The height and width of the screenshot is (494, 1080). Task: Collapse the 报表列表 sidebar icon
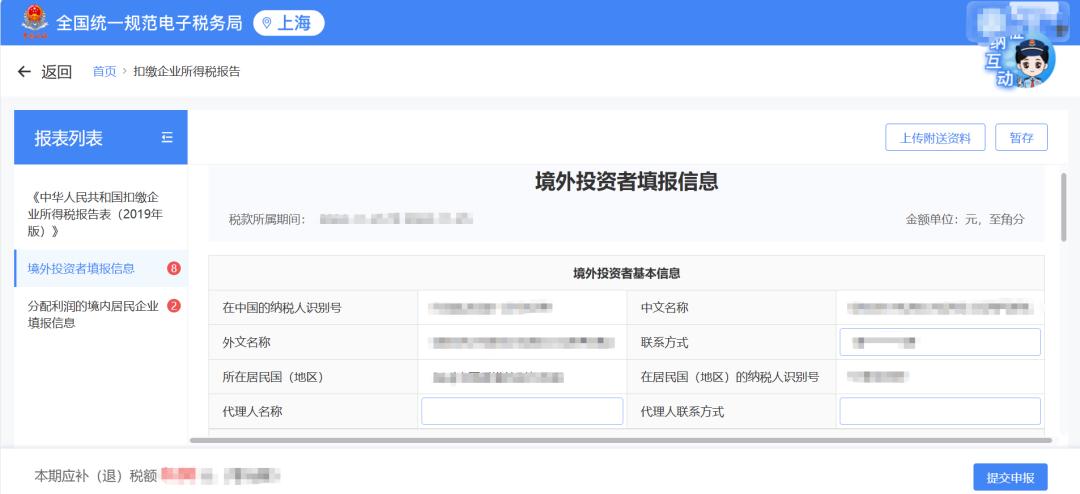[x=167, y=138]
